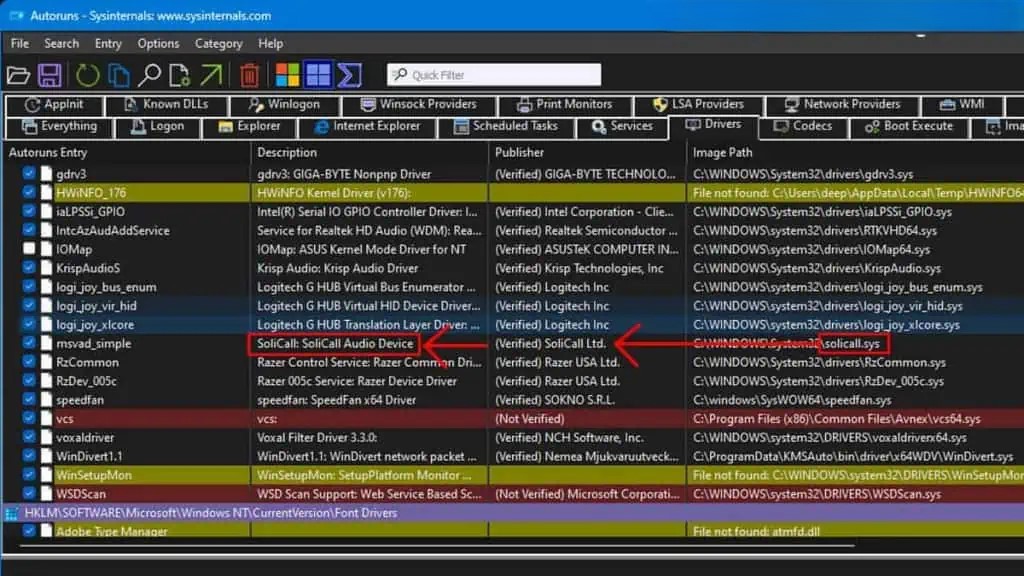Open the Winsock Providers tab

(x=419, y=104)
